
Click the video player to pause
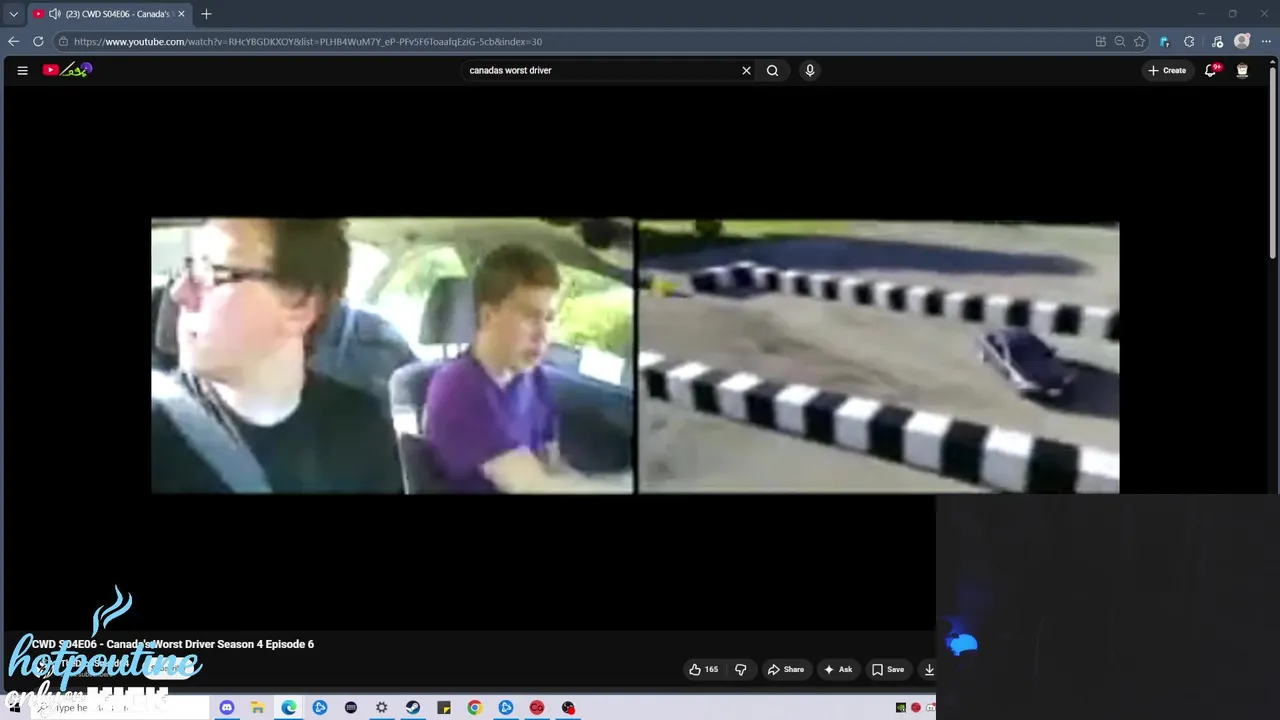click(635, 355)
